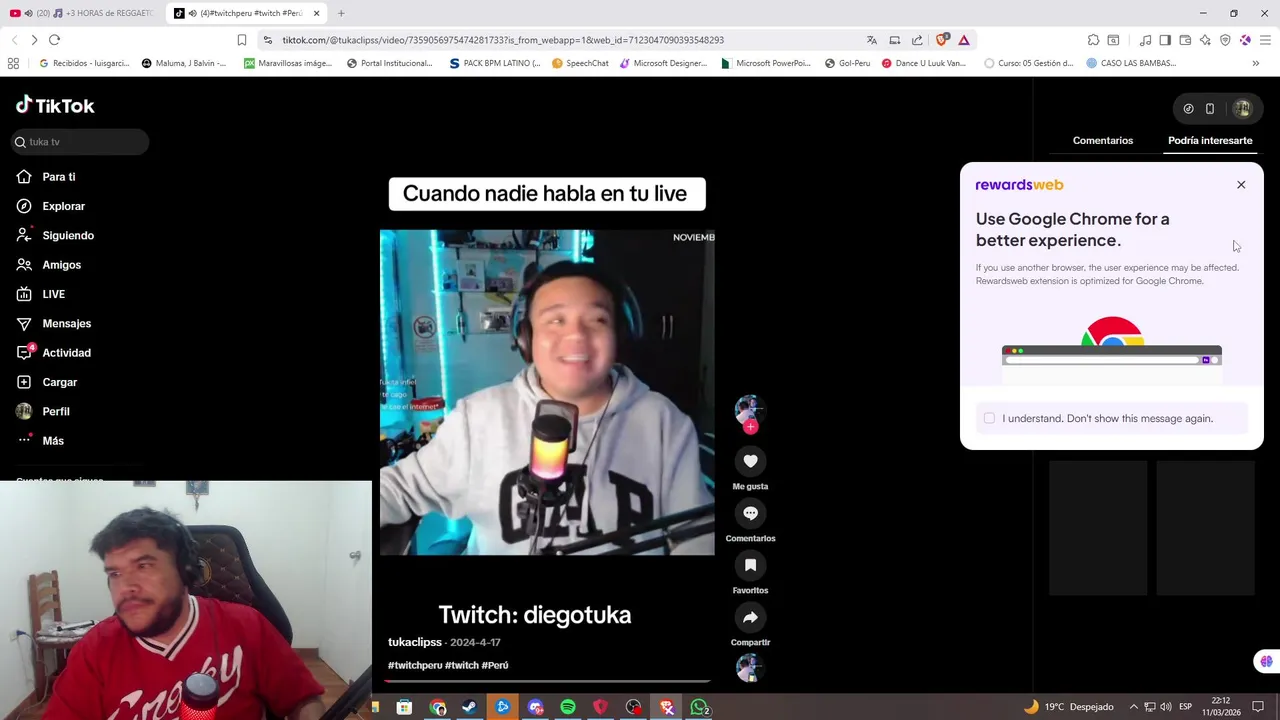The height and width of the screenshot is (720, 1280).
Task: Show hidden system tray icons
Action: coord(1134,707)
